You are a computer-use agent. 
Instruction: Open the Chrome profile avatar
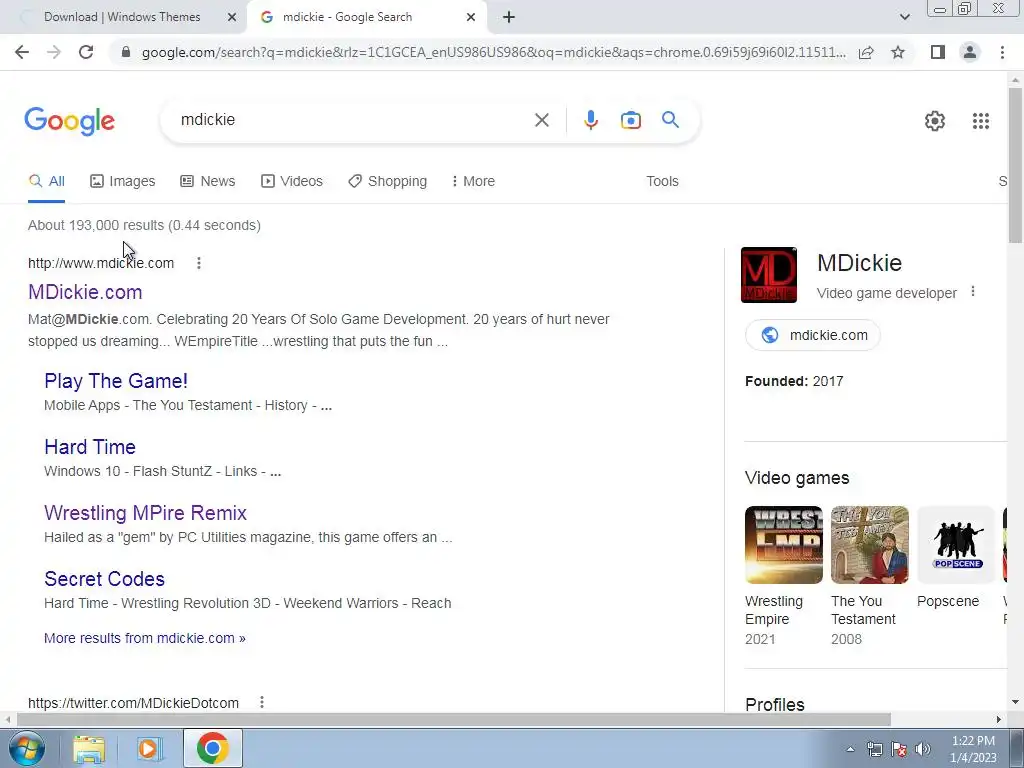[x=970, y=52]
